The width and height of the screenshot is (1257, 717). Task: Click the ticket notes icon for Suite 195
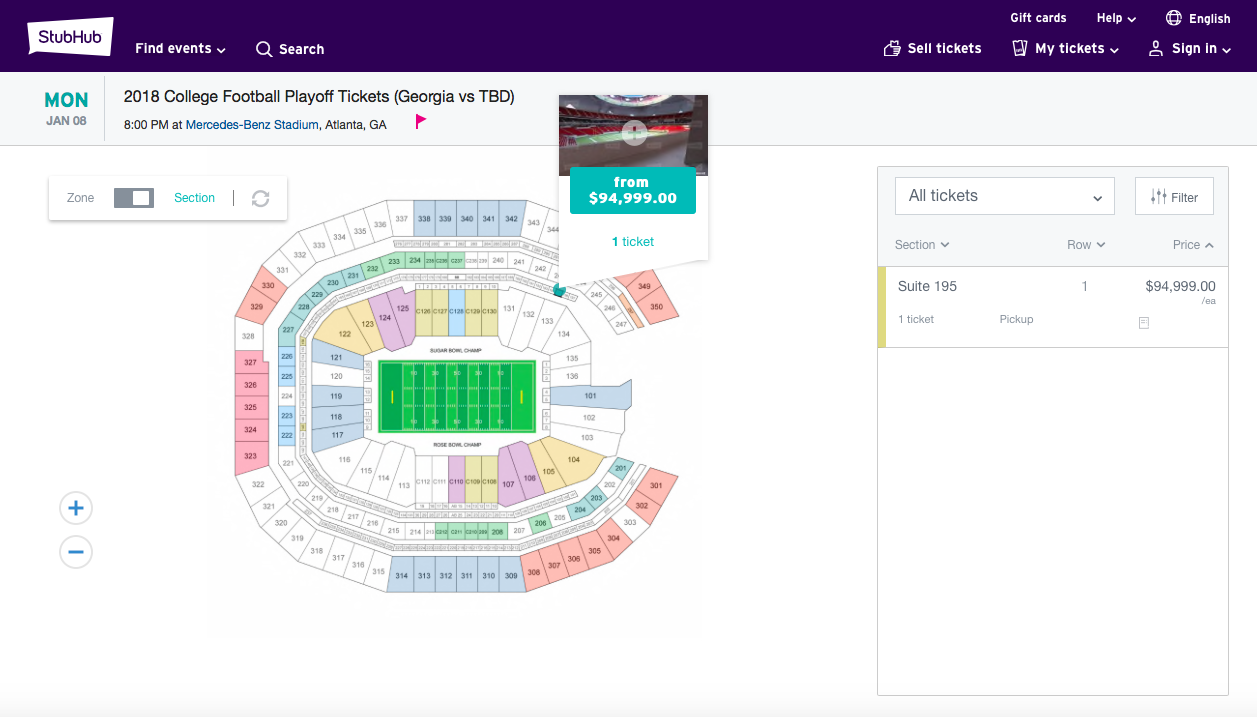click(x=1144, y=322)
